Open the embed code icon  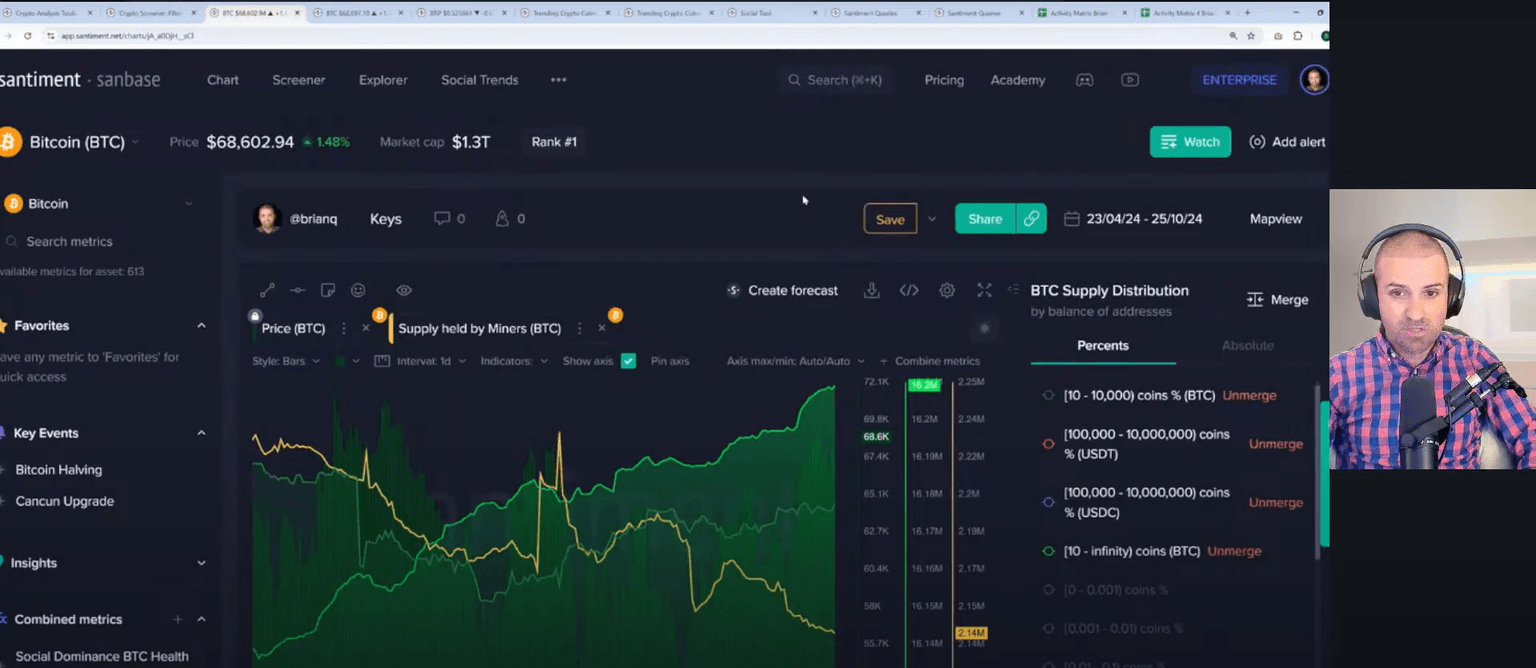(909, 290)
